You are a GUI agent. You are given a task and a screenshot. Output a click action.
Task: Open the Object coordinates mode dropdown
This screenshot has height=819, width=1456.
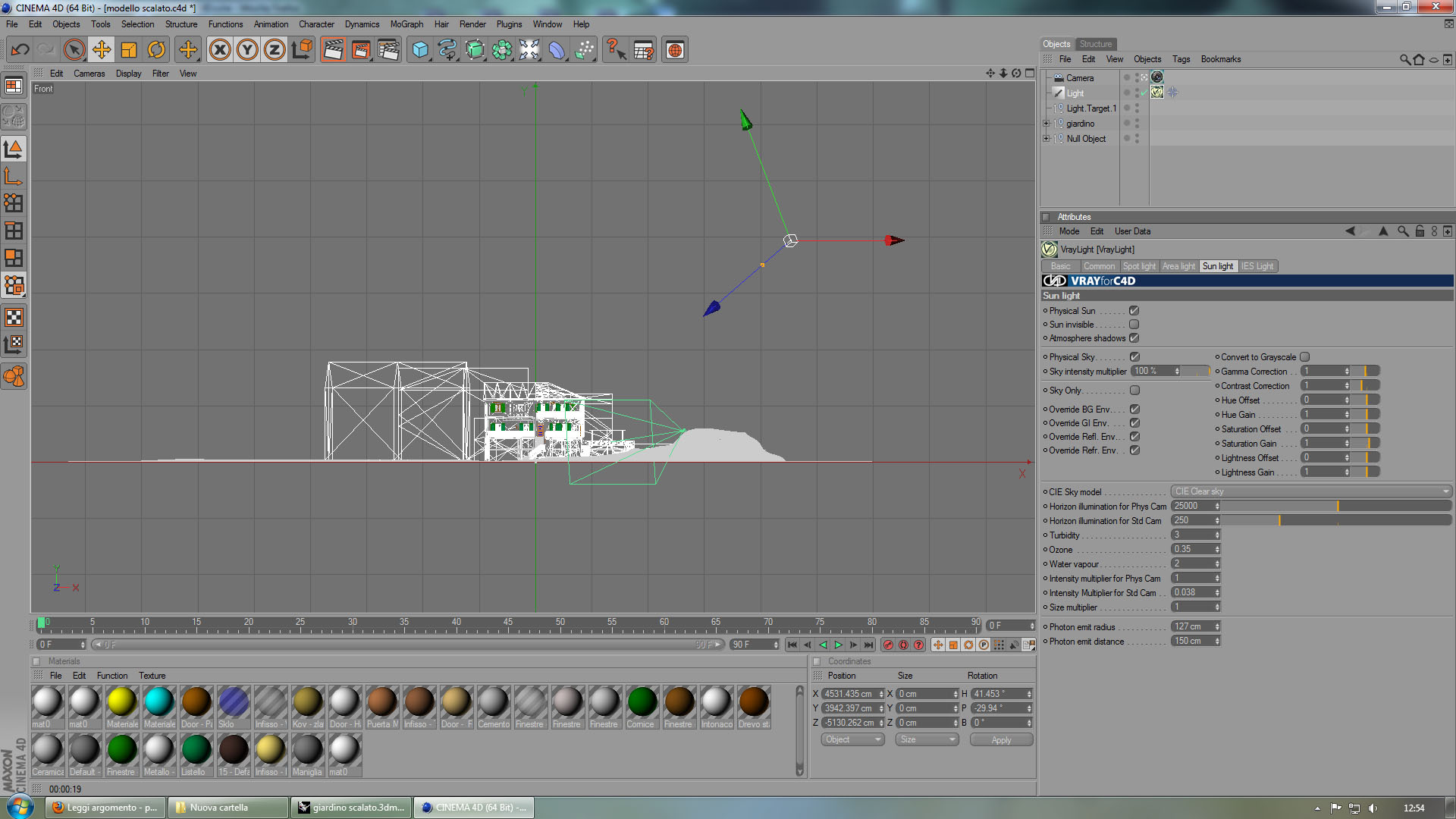coord(852,739)
